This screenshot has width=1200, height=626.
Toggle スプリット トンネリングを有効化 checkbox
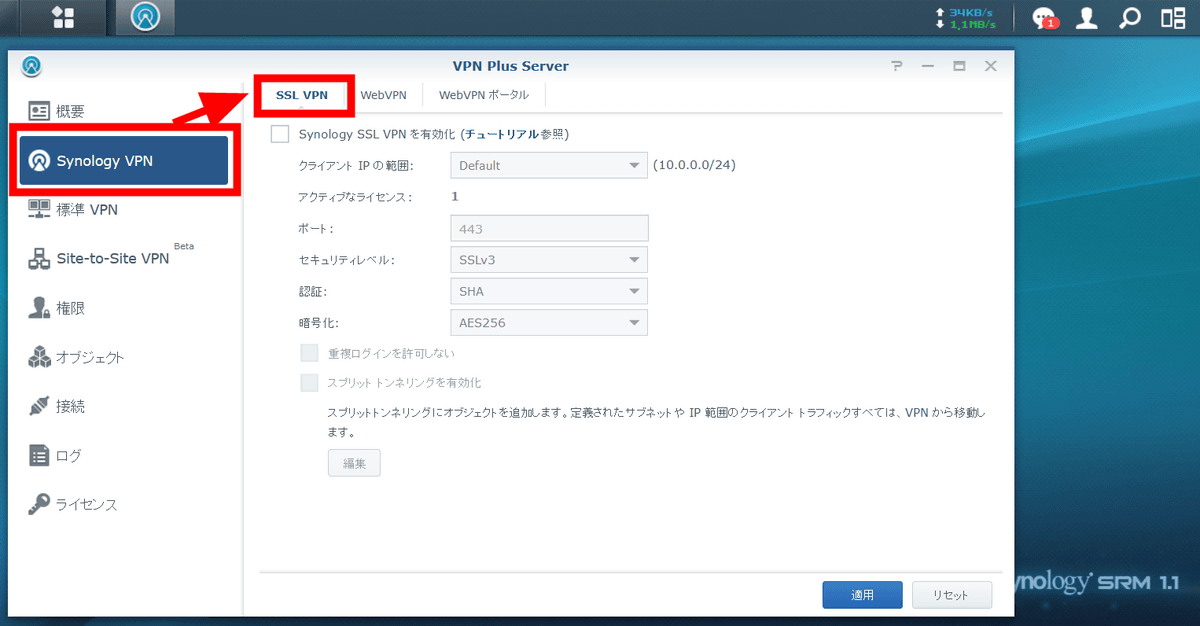point(309,382)
